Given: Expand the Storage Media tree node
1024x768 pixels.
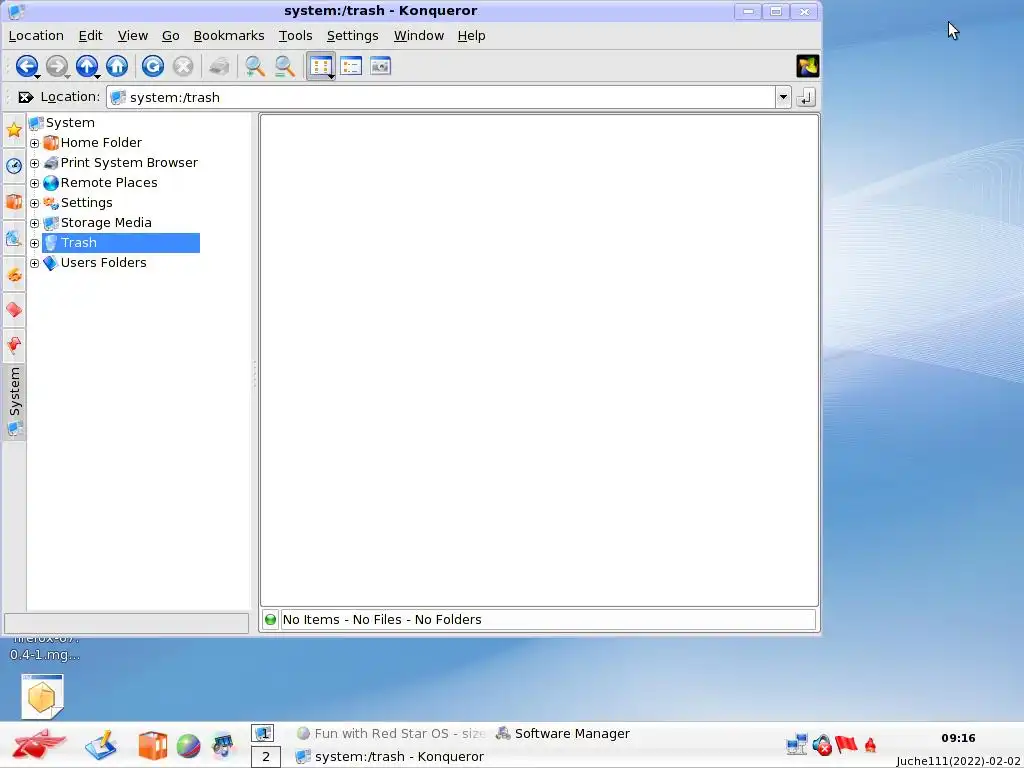Looking at the screenshot, I should [35, 223].
